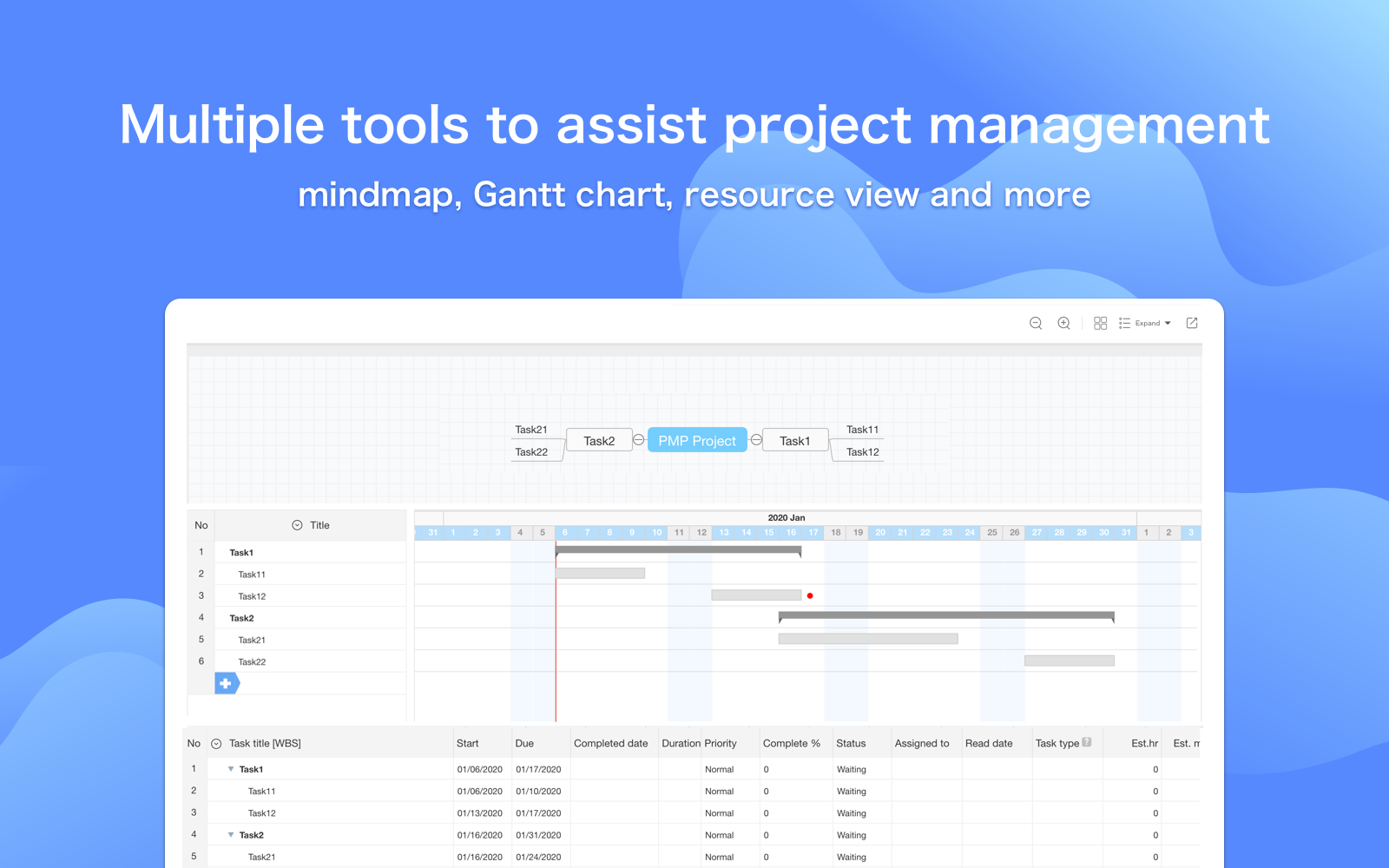Click the red milestone dot on Task12 row
This screenshot has width=1389, height=868.
click(x=810, y=595)
